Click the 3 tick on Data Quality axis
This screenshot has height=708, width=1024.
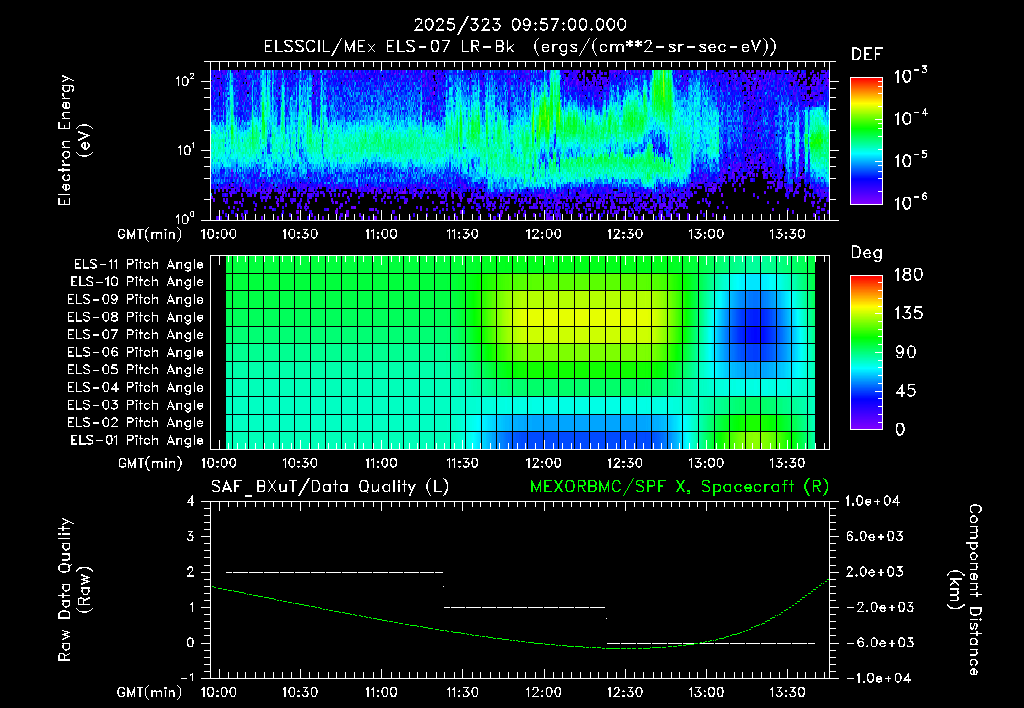191,536
